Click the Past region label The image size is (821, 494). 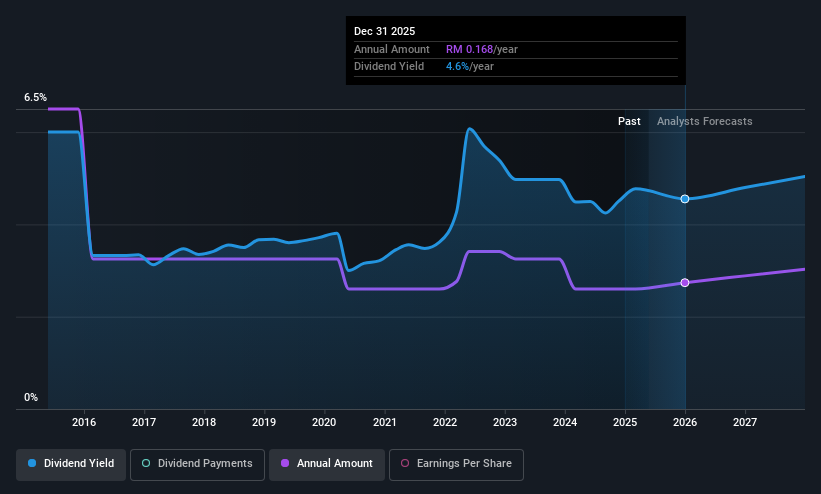coord(629,122)
